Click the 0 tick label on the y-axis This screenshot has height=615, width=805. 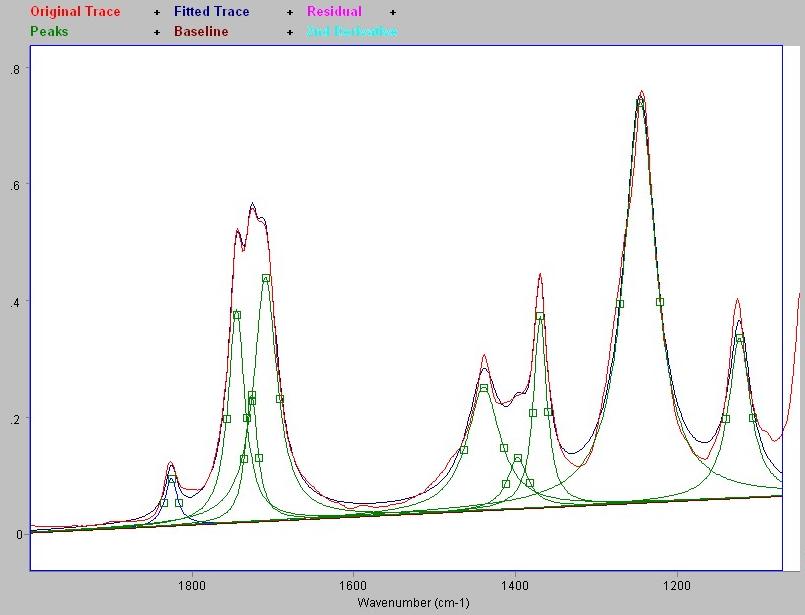(18, 535)
